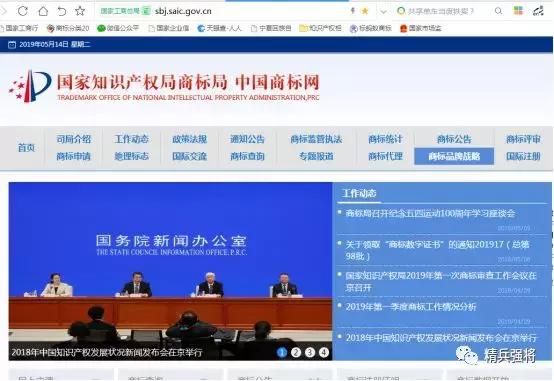The width and height of the screenshot is (554, 381).
Task: Open the 专题报道 navigation item
Action: (316, 156)
